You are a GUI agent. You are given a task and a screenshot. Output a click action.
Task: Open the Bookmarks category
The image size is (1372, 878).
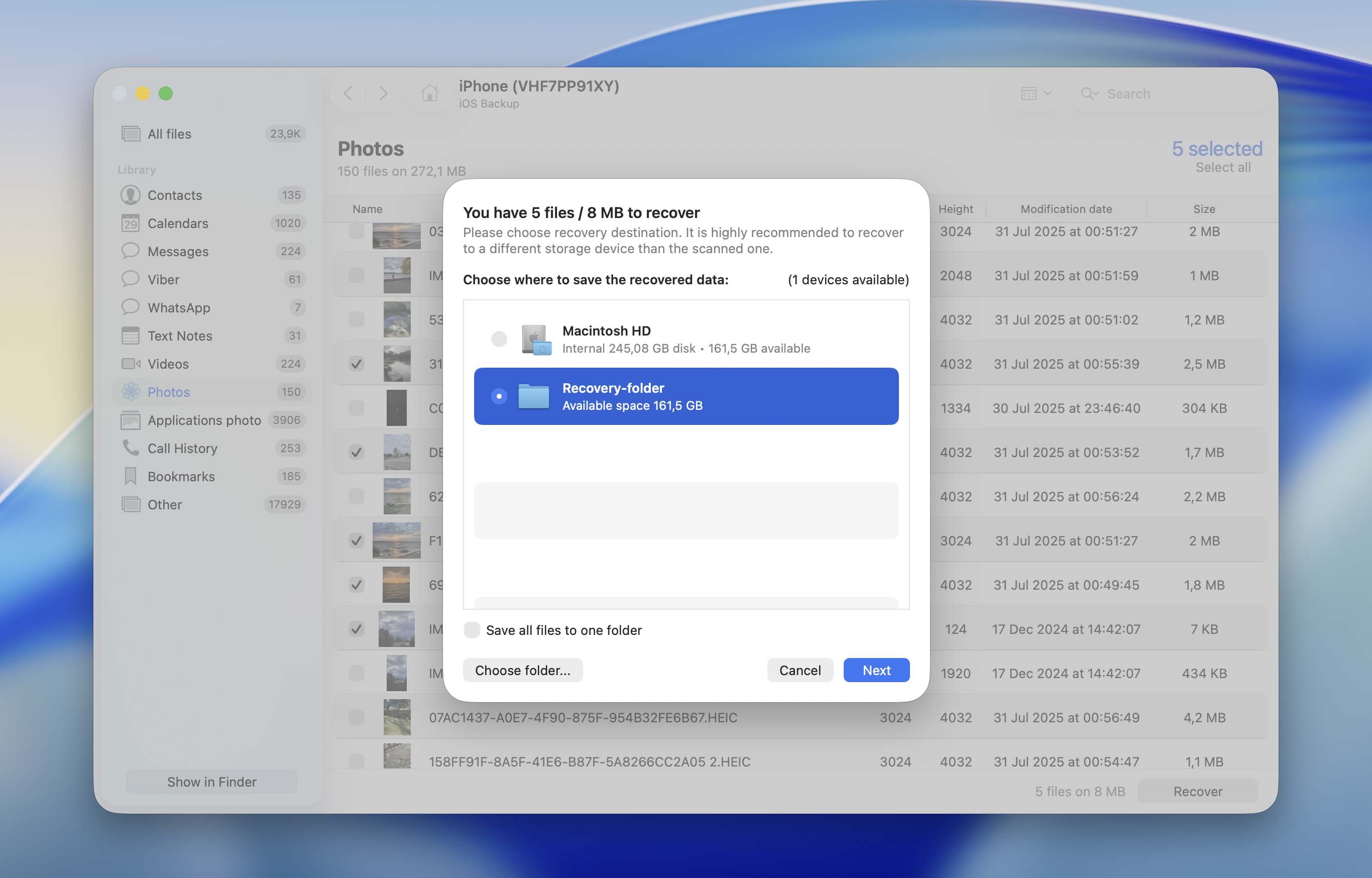(212, 476)
